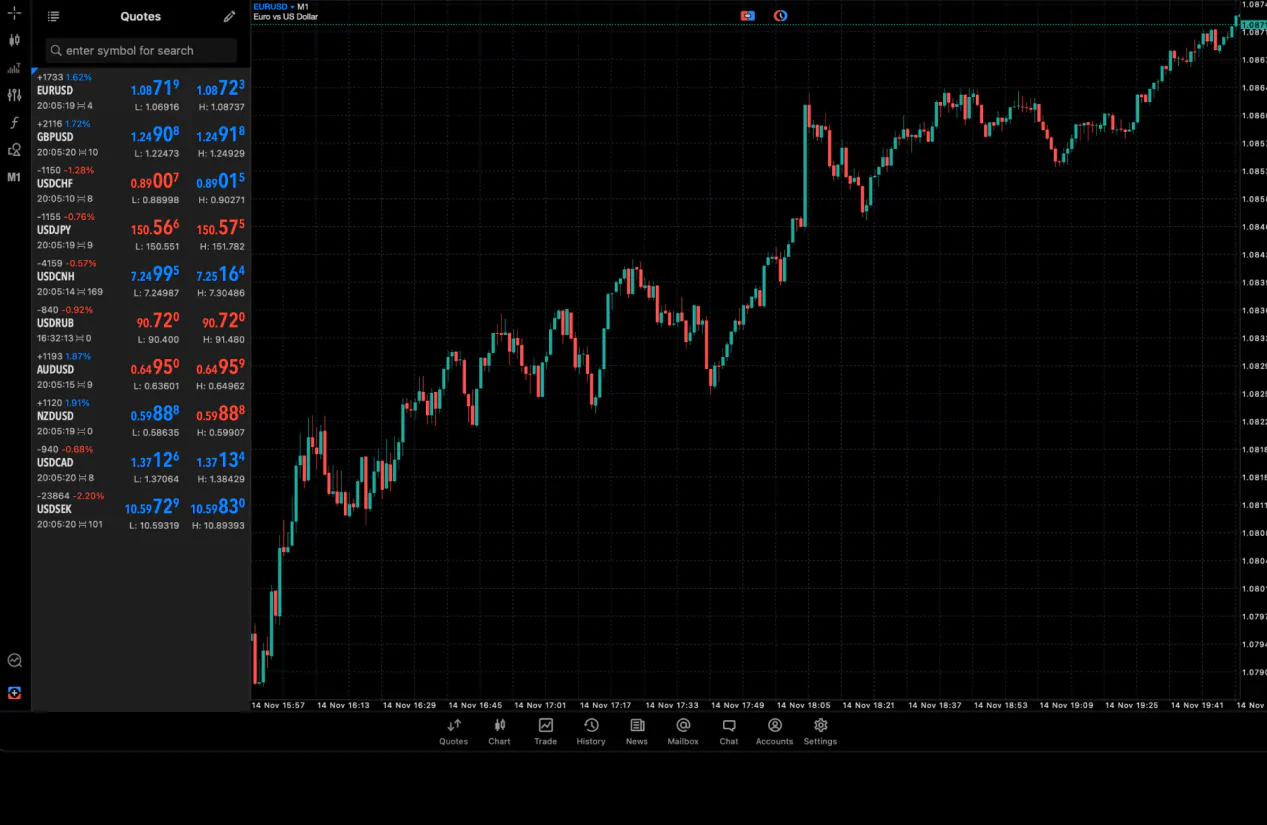The image size is (1267, 825).
Task: Open the indicators function (f) icon
Action: (x=14, y=122)
